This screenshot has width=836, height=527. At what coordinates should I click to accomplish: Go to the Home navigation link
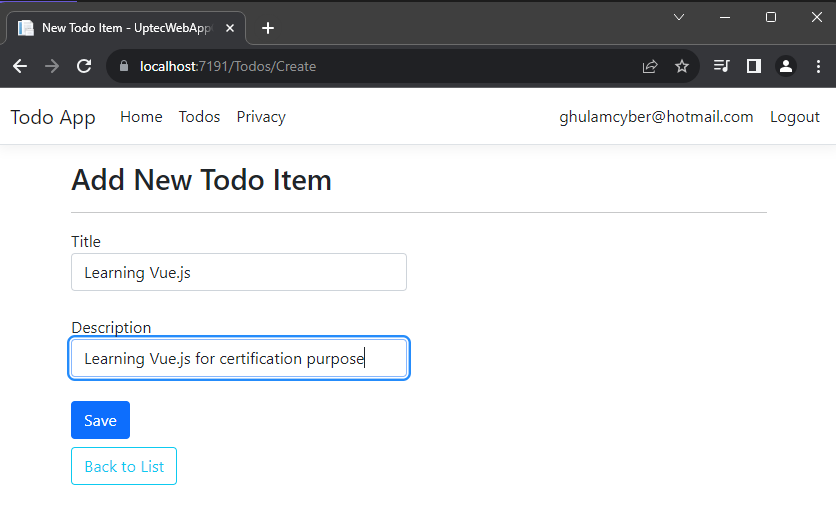(141, 117)
